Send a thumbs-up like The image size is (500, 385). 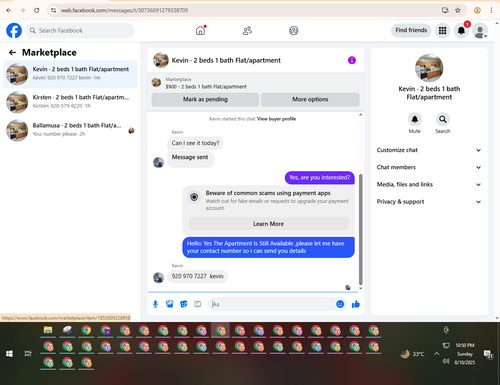(356, 304)
